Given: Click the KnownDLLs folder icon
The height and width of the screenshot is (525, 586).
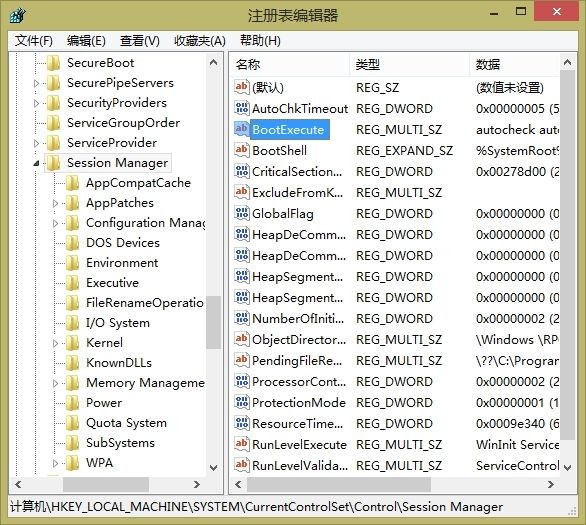Looking at the screenshot, I should pos(73,362).
